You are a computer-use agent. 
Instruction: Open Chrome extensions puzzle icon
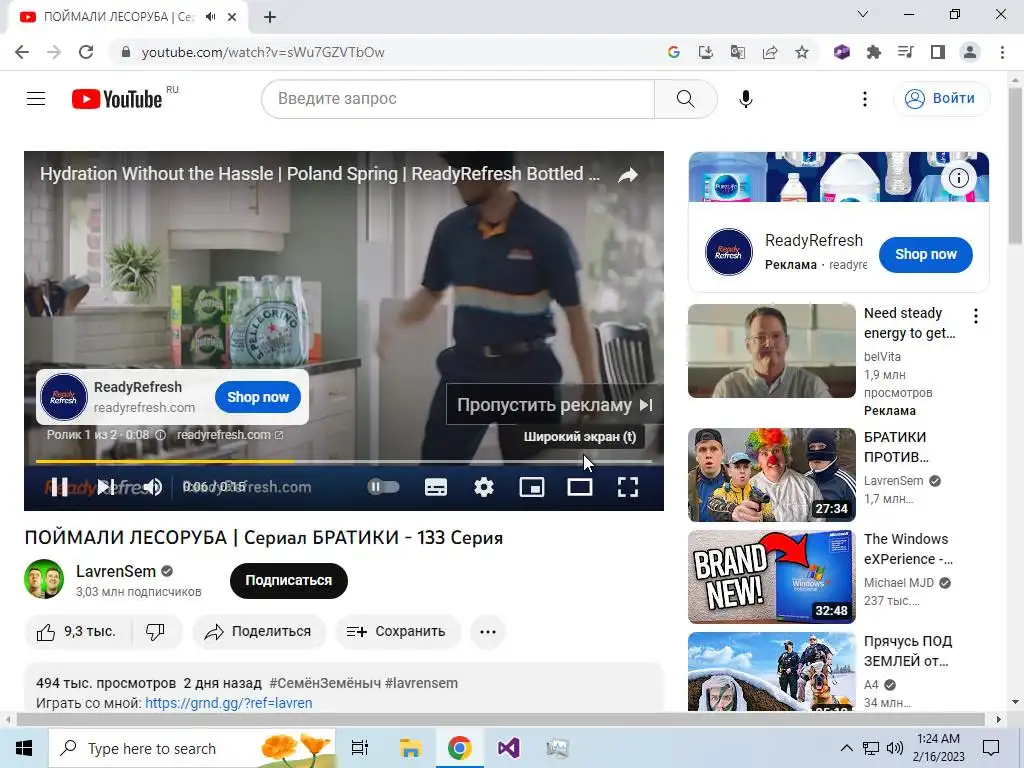874,52
